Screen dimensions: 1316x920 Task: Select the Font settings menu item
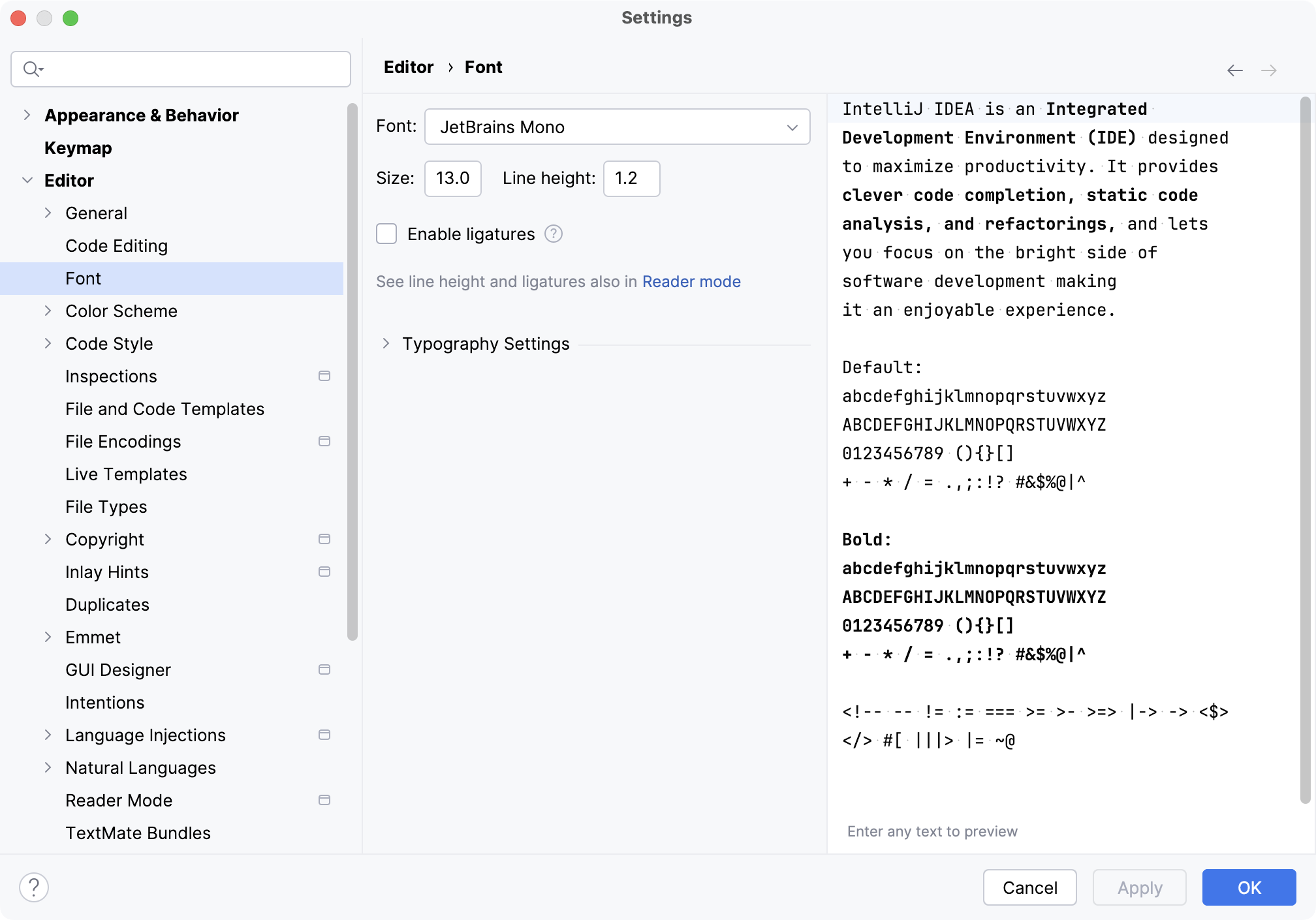click(84, 278)
